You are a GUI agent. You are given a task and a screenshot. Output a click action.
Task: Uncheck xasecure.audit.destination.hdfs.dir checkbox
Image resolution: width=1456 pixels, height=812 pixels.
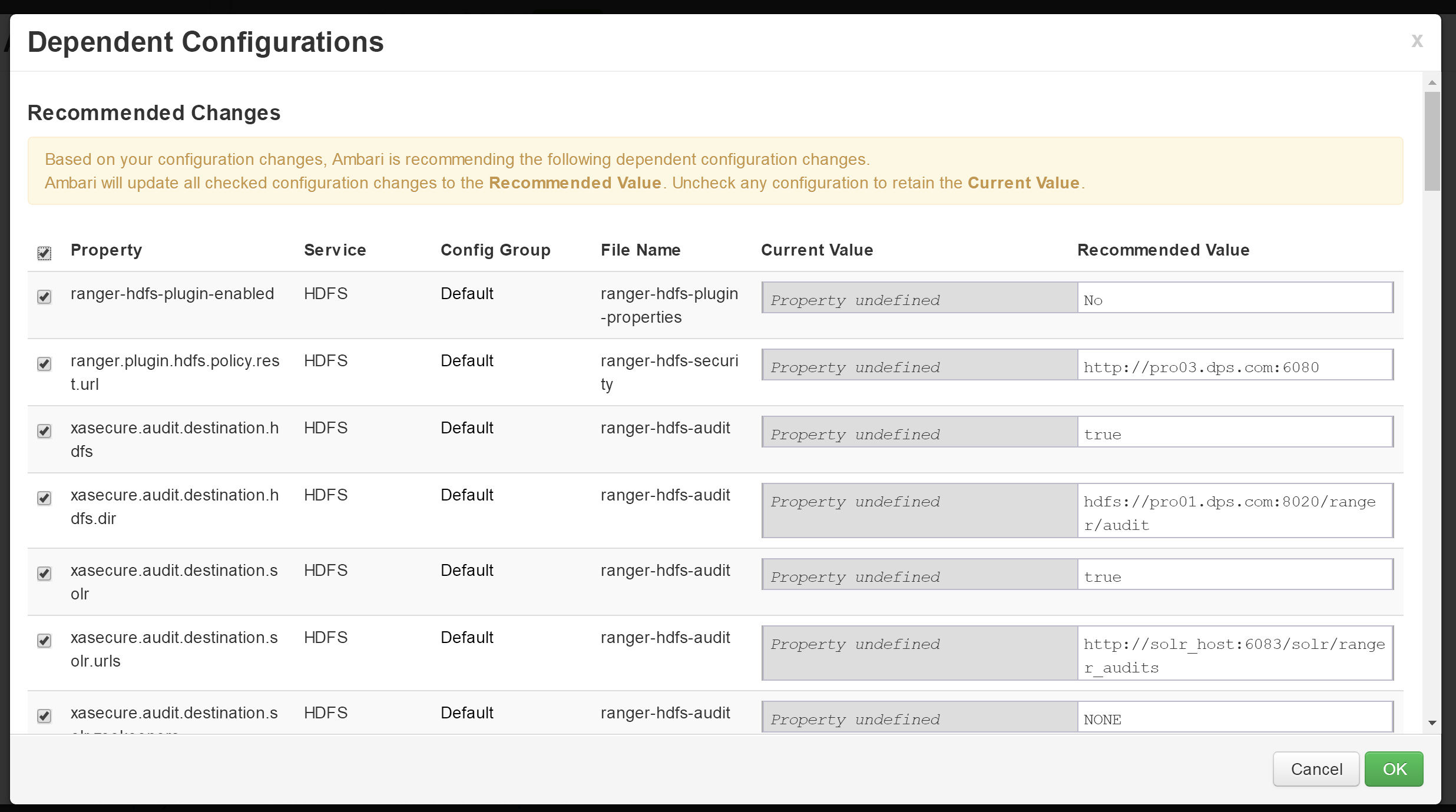(44, 498)
